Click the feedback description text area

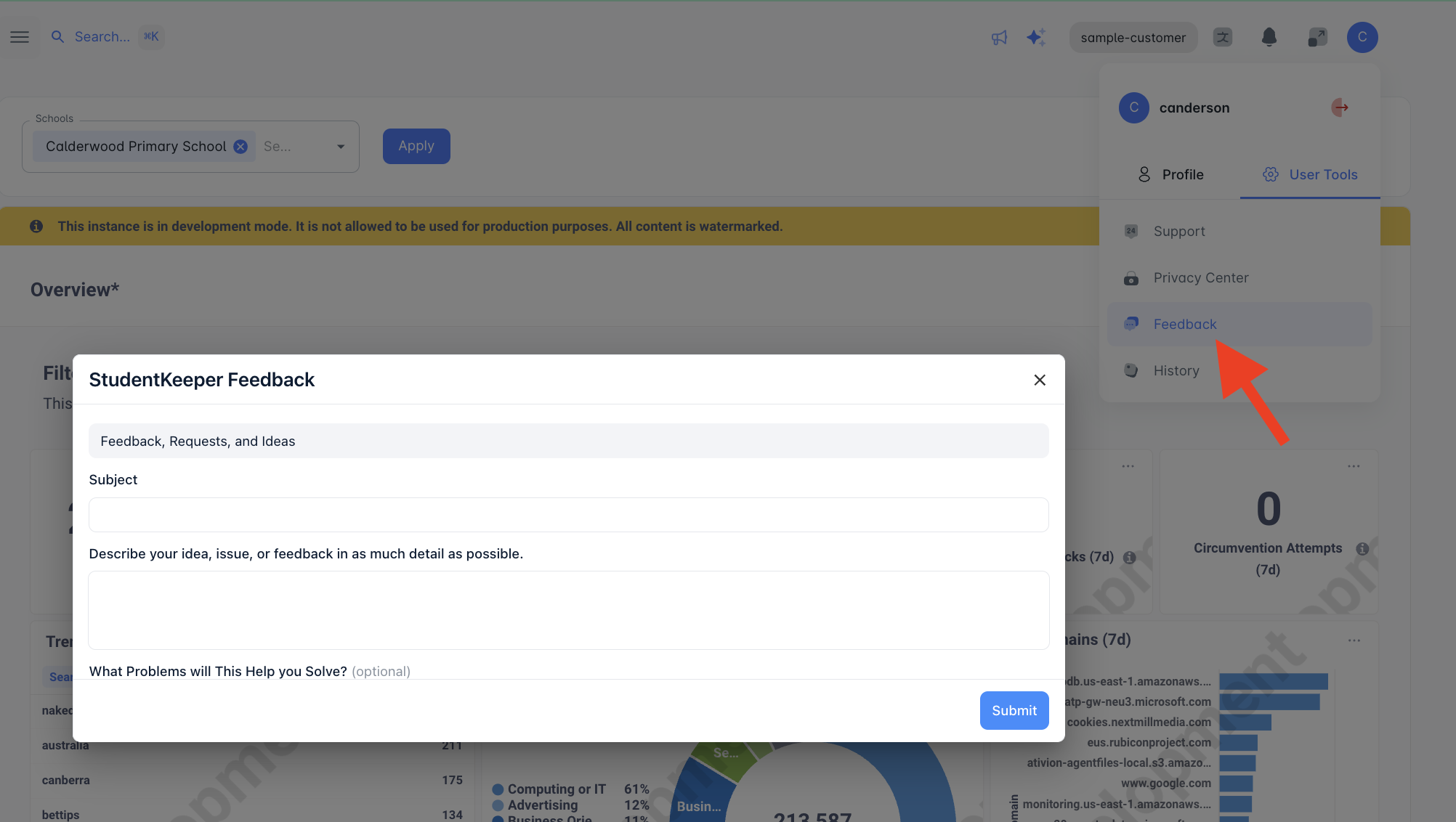point(568,610)
